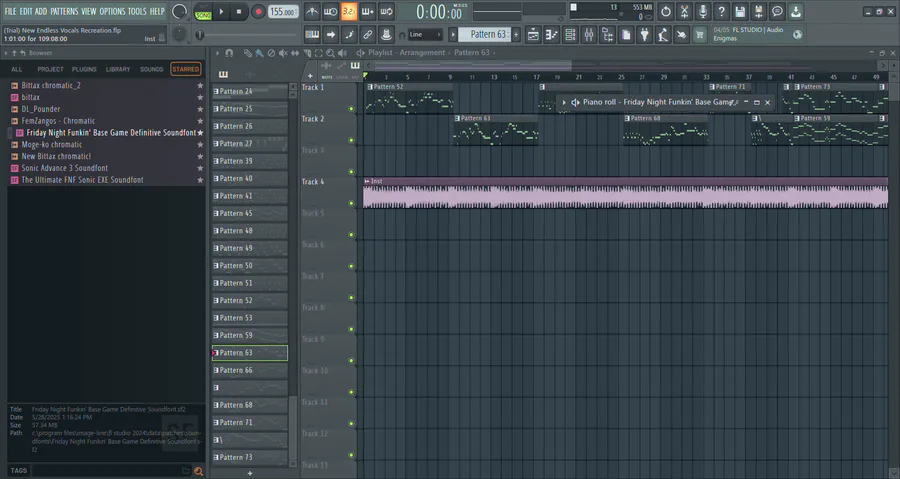This screenshot has width=900, height=479.
Task: Select the Playlist zoom tool
Action: (331, 53)
